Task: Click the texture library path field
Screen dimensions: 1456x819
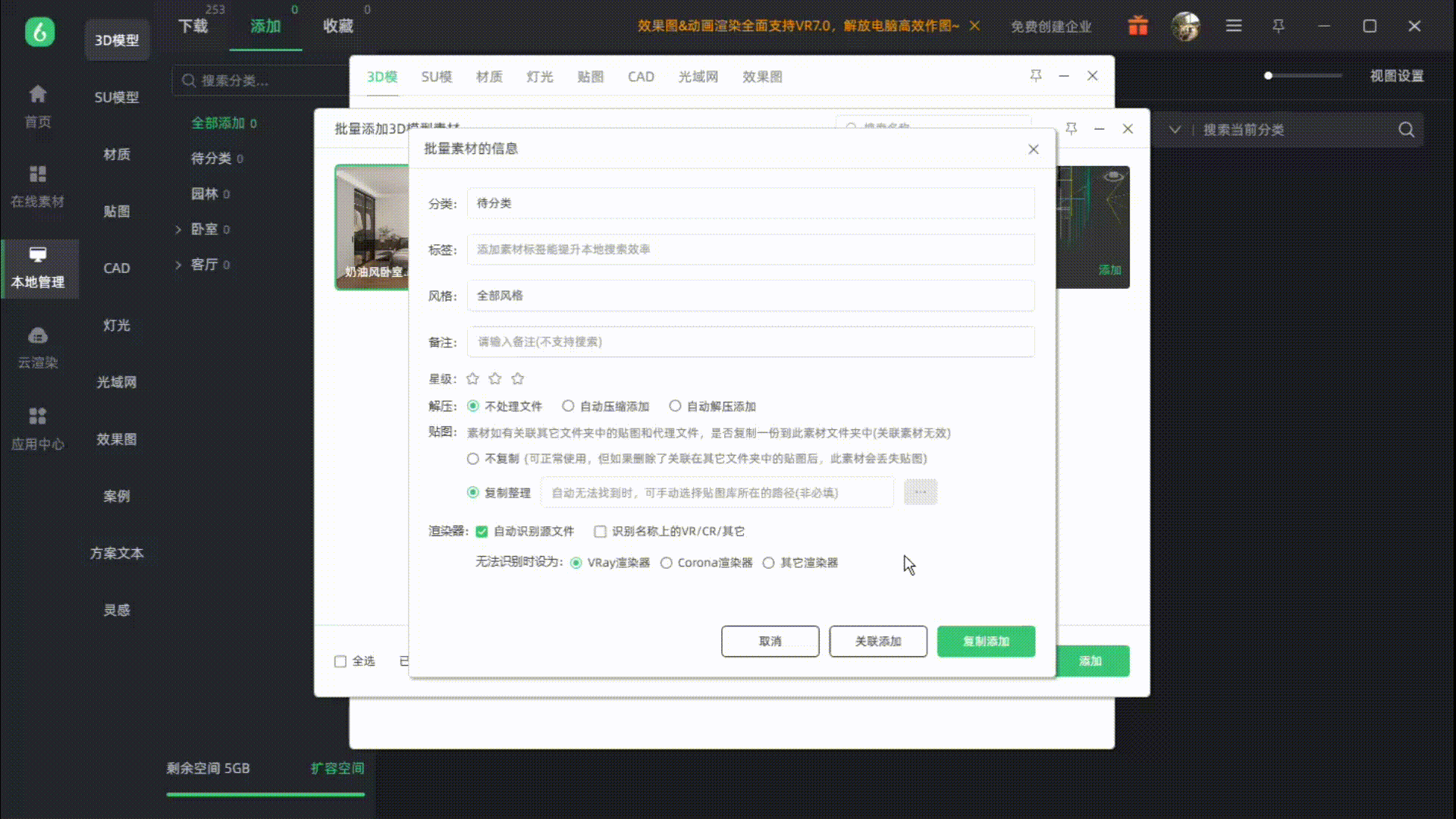Action: (x=717, y=492)
